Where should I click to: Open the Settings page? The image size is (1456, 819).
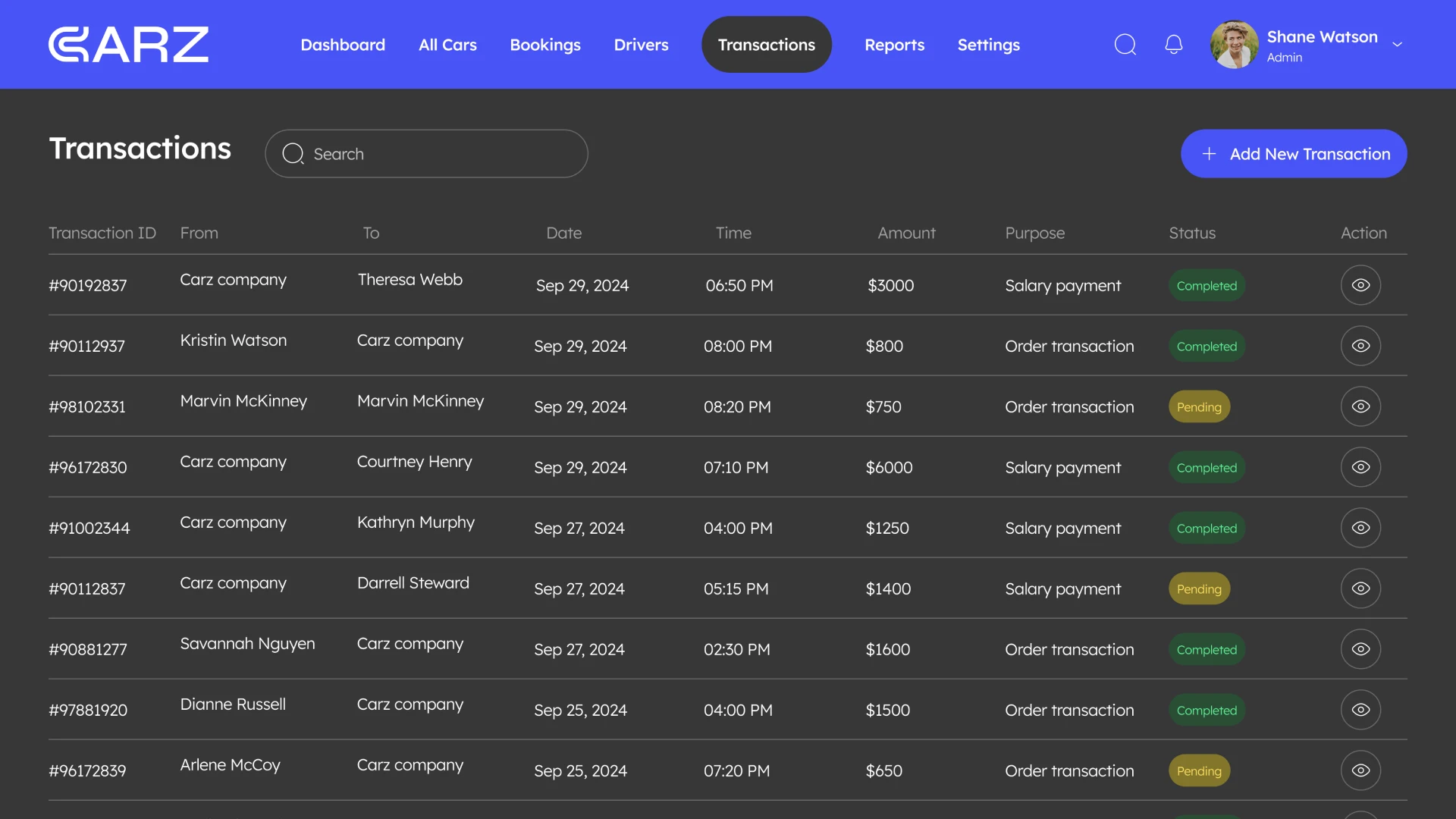click(988, 45)
